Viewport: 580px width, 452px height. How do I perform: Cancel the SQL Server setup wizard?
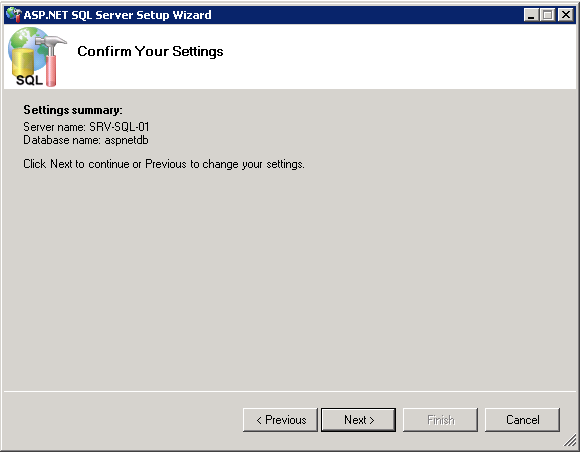pyautogui.click(x=522, y=420)
